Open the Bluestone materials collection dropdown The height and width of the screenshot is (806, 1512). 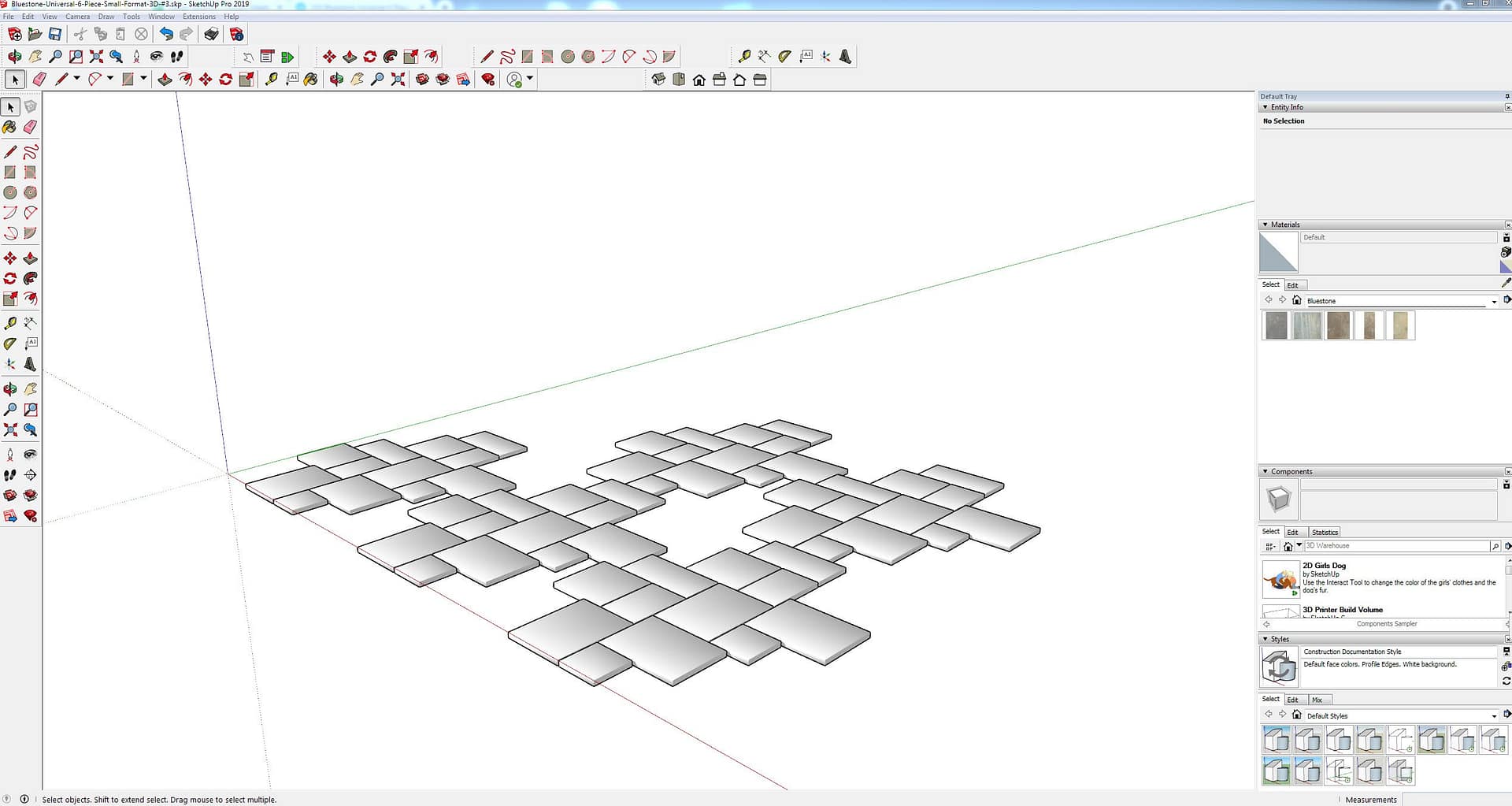tap(1493, 301)
